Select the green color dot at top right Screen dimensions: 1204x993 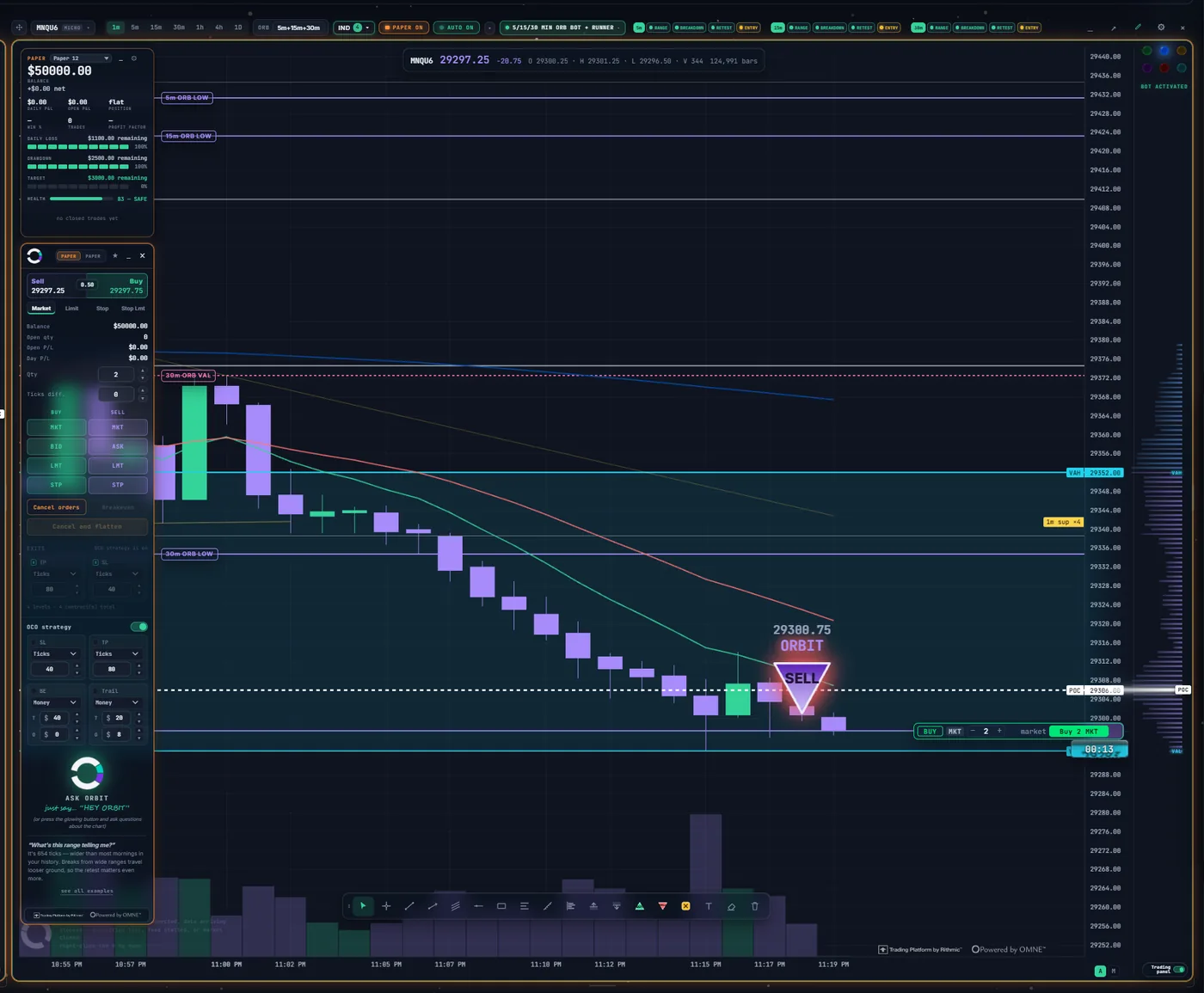tap(1146, 51)
